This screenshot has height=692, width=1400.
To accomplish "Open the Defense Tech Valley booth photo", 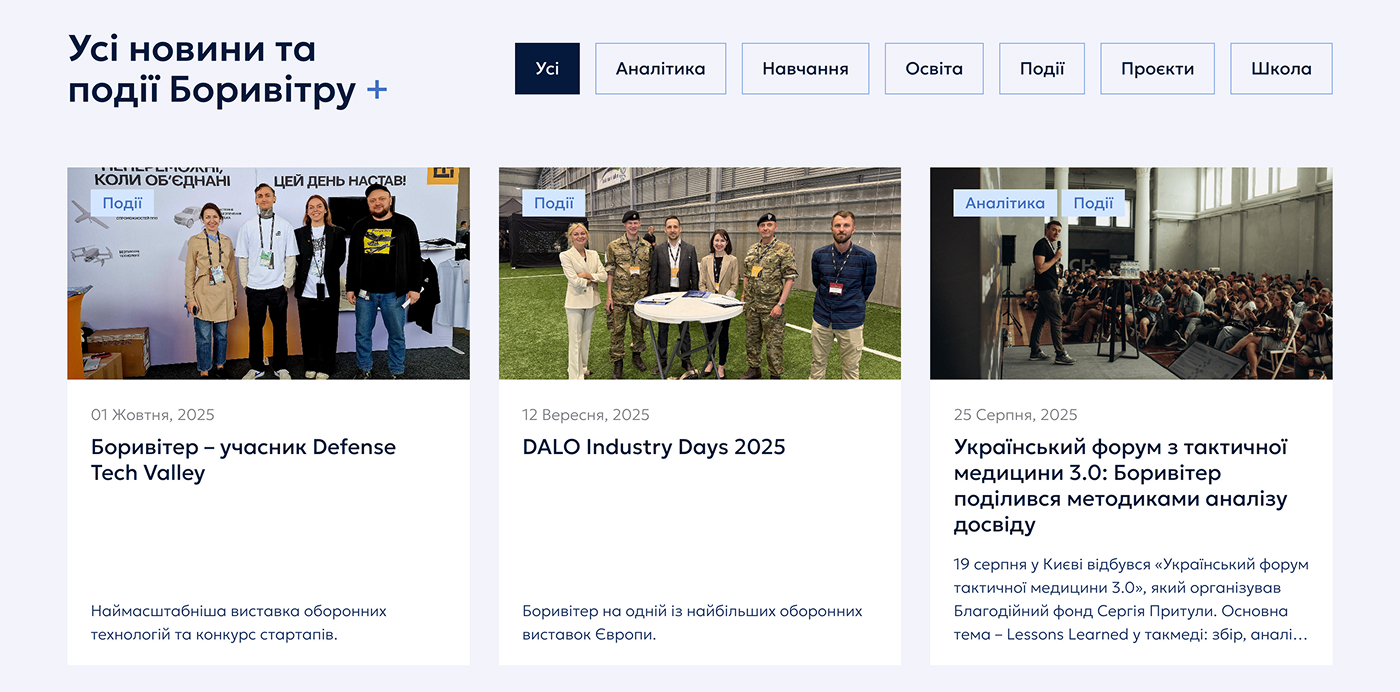I will point(268,290).
